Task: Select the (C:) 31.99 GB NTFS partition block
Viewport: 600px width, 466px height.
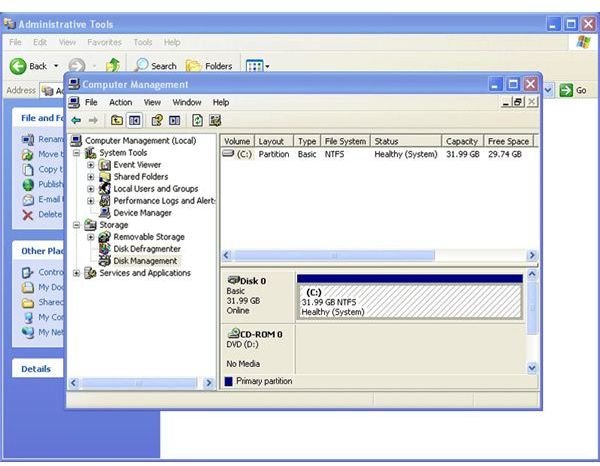Action: tap(409, 301)
